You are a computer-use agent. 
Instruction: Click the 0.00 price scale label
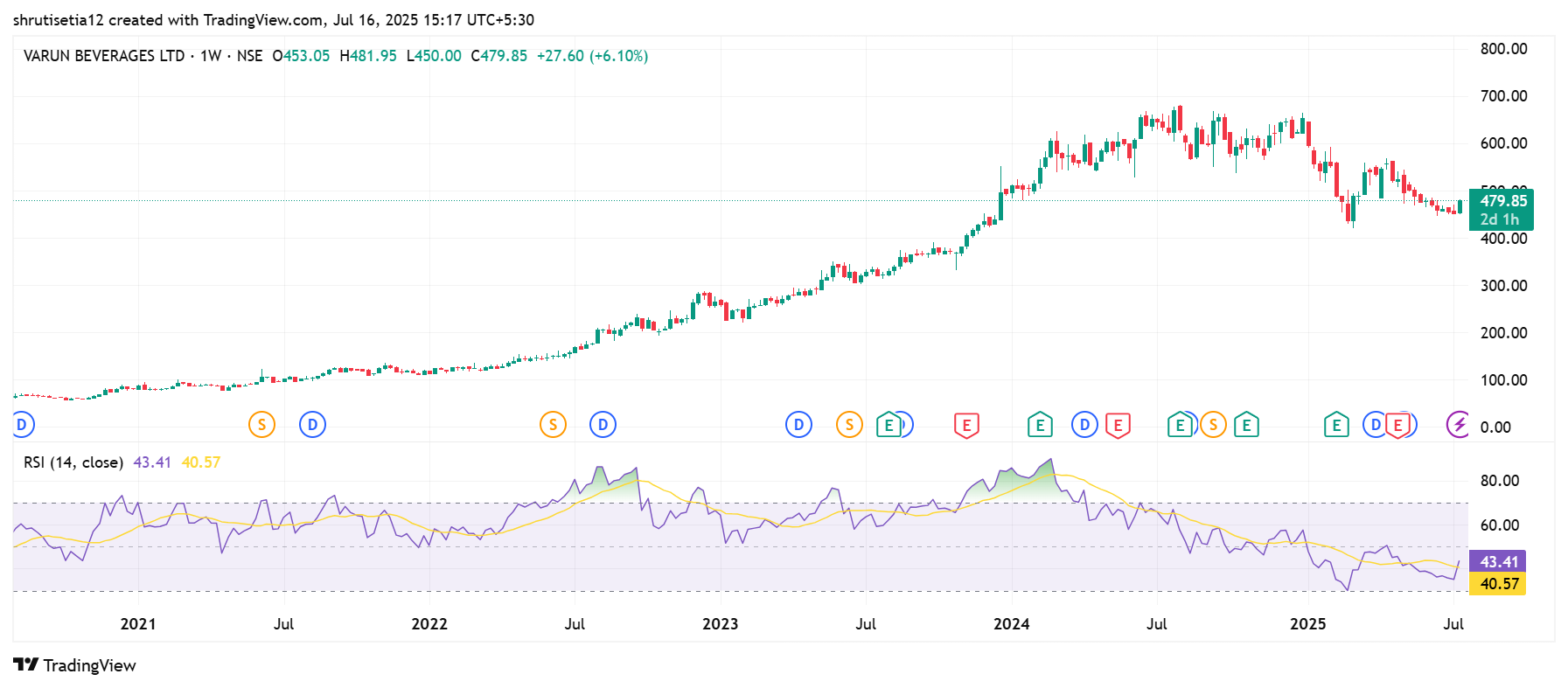(1495, 427)
